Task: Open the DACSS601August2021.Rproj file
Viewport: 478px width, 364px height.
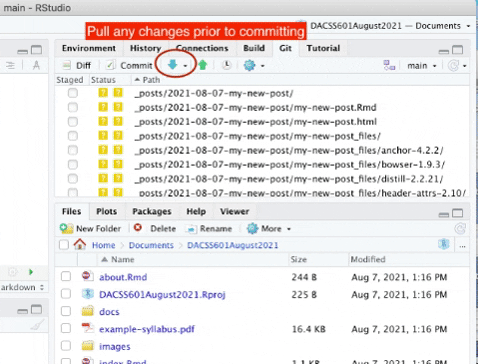Action: coord(162,295)
